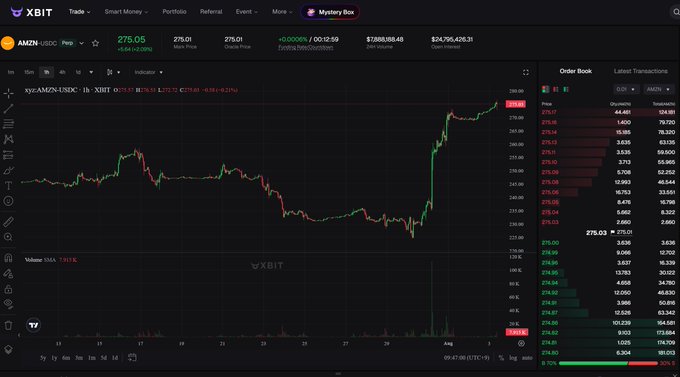This screenshot has height=377, width=680.
Task: Select the Text annotation tool
Action: 8,186
